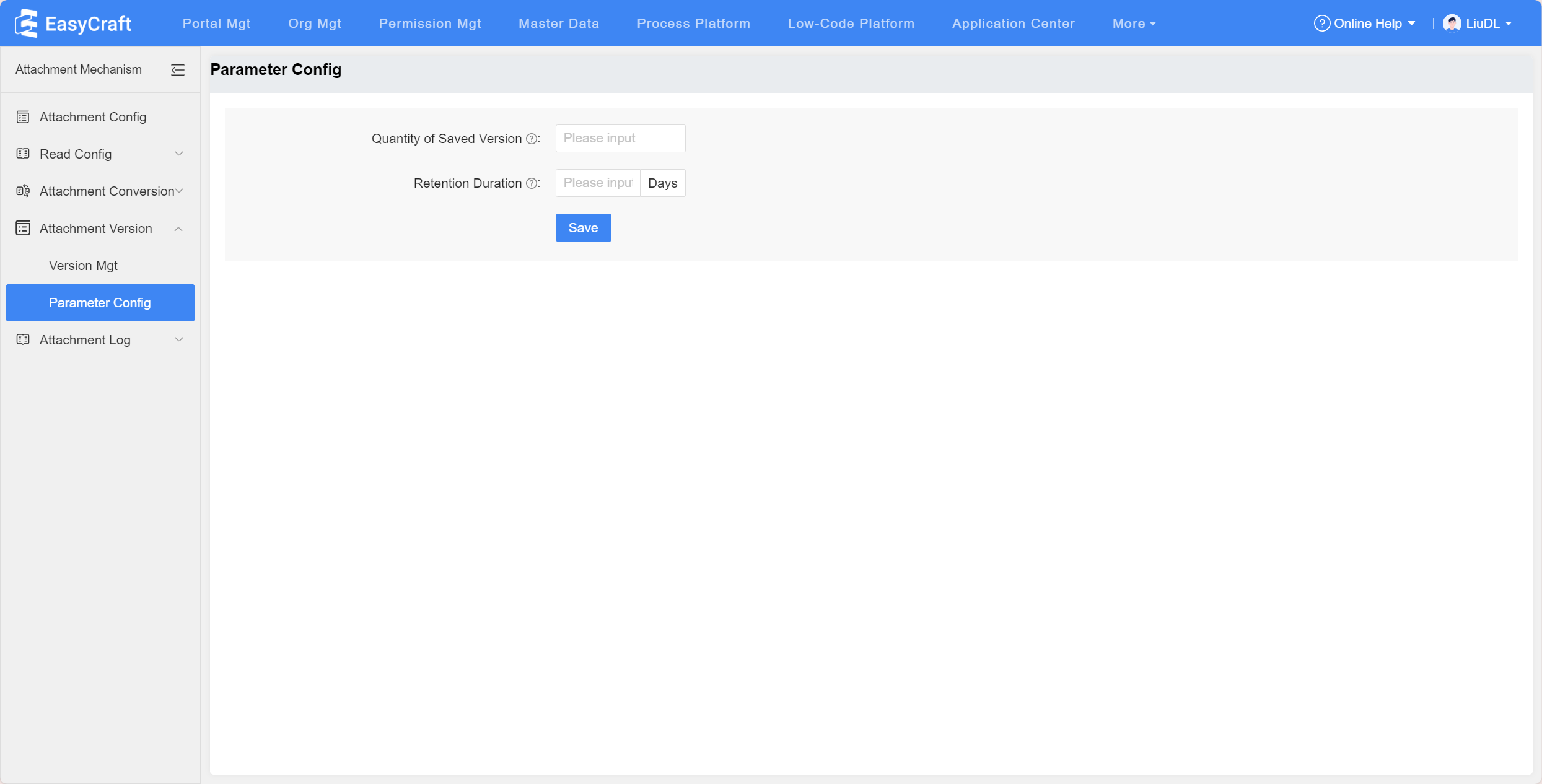The image size is (1542, 784).
Task: Click the Attachment Conversion icon
Action: 23,191
